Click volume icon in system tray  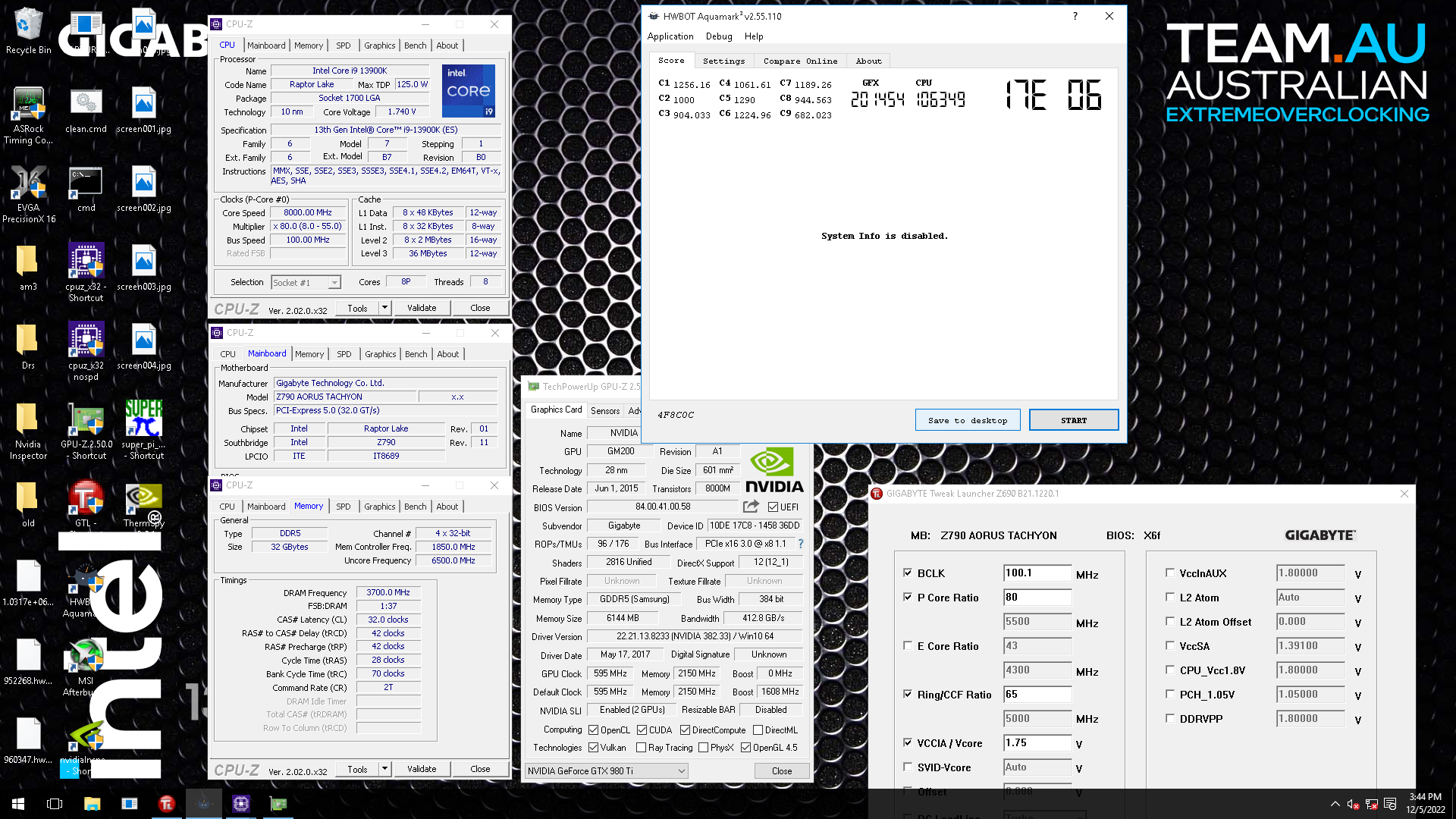coord(1353,804)
